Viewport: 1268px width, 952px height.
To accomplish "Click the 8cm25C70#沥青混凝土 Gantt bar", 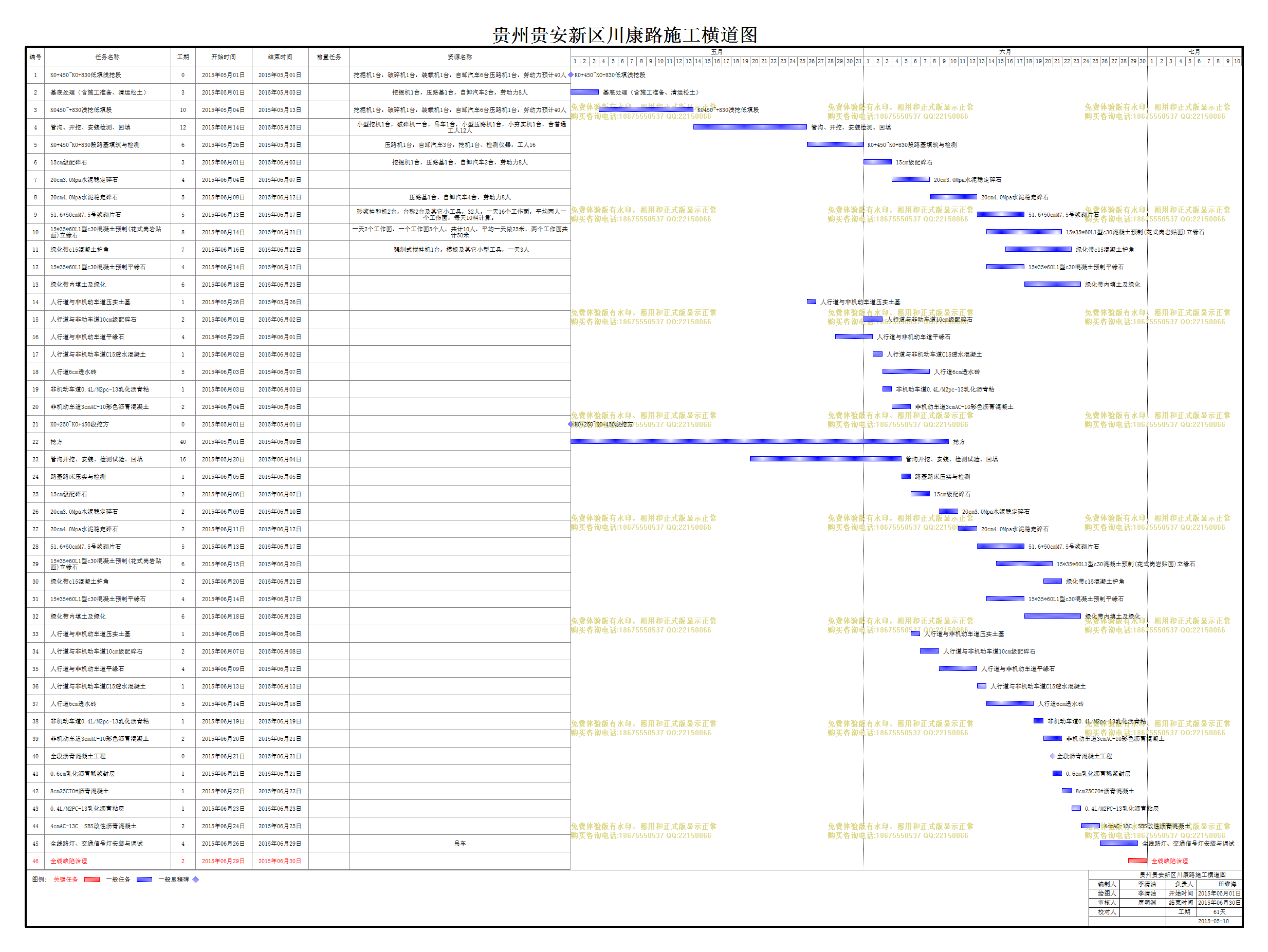I will tap(1067, 792).
